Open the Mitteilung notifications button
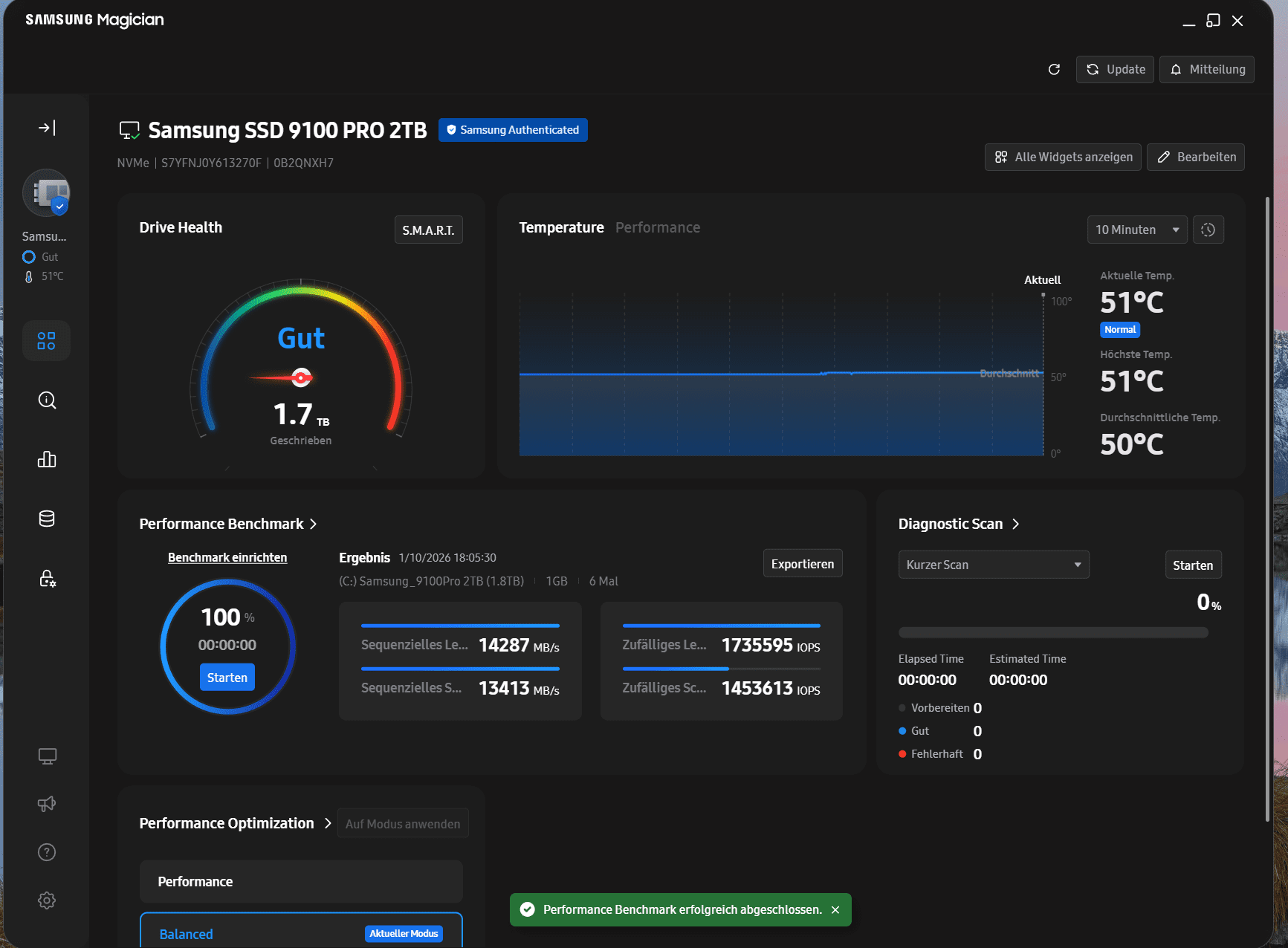 (1207, 69)
